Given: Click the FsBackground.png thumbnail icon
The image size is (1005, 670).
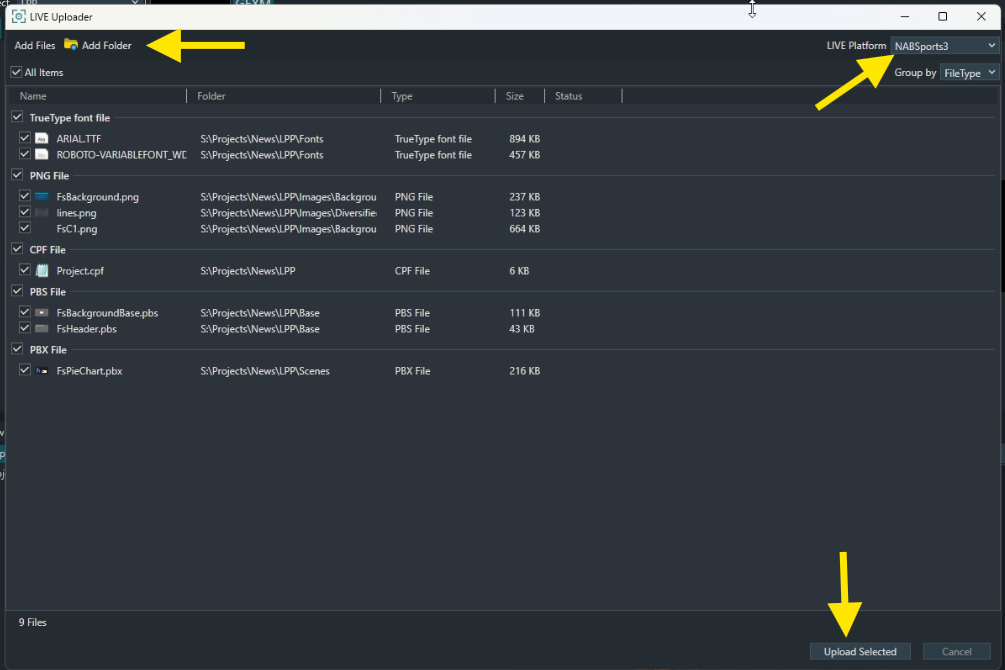Looking at the screenshot, I should [x=42, y=197].
